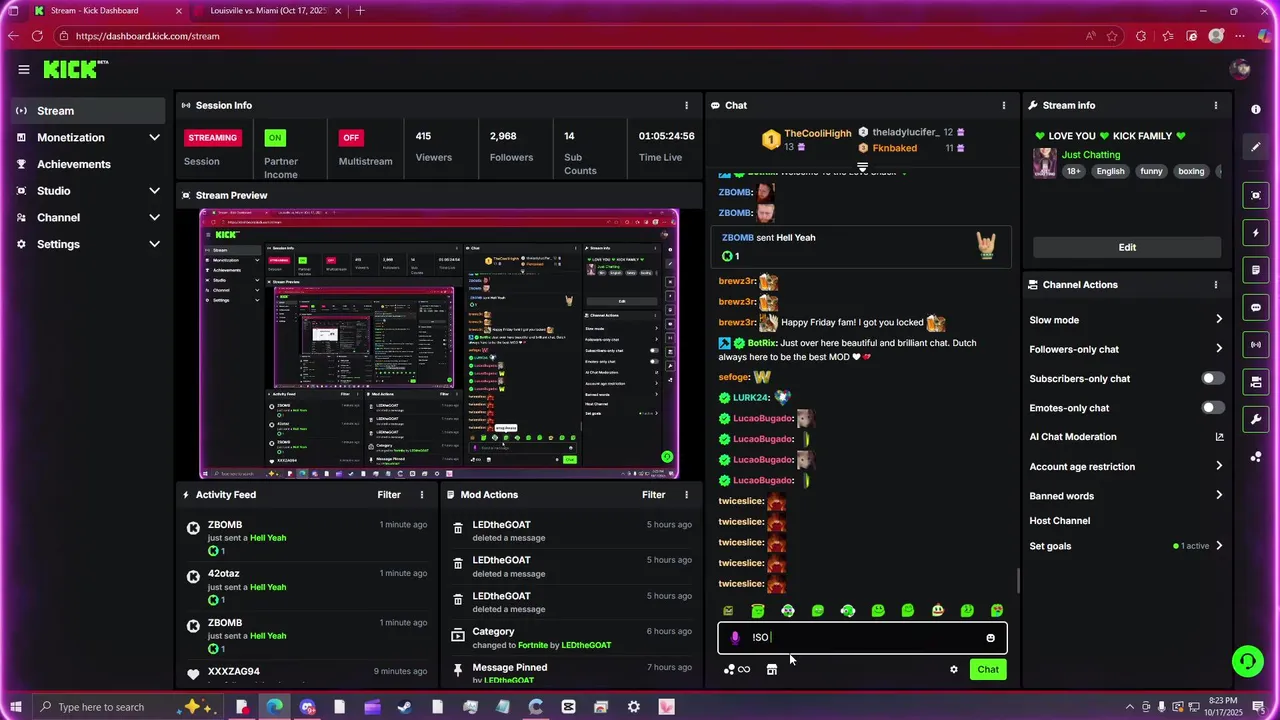Open Stream info panel three-dot menu

coord(1216,105)
